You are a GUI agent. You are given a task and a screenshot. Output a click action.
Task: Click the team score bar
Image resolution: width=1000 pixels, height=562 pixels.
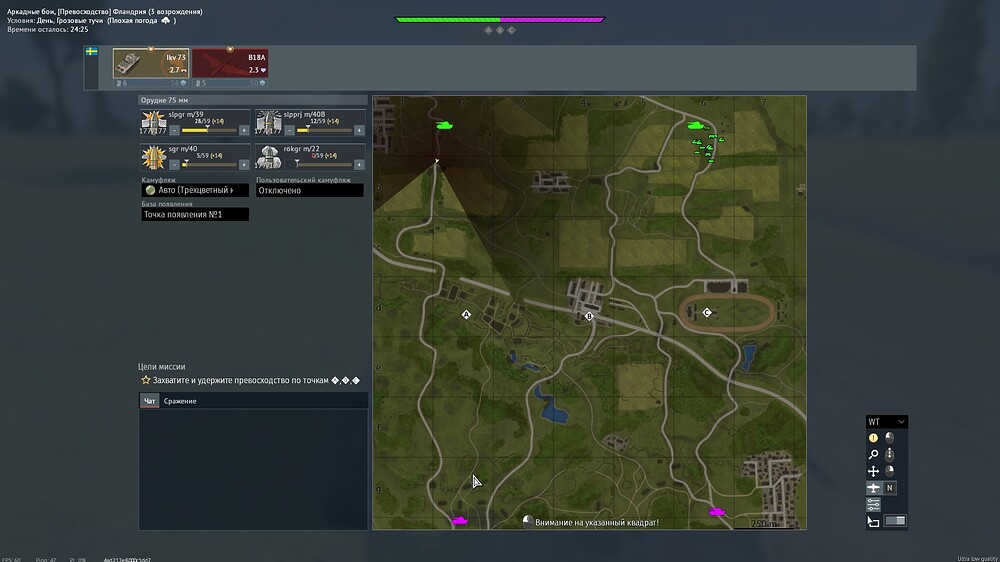(500, 20)
